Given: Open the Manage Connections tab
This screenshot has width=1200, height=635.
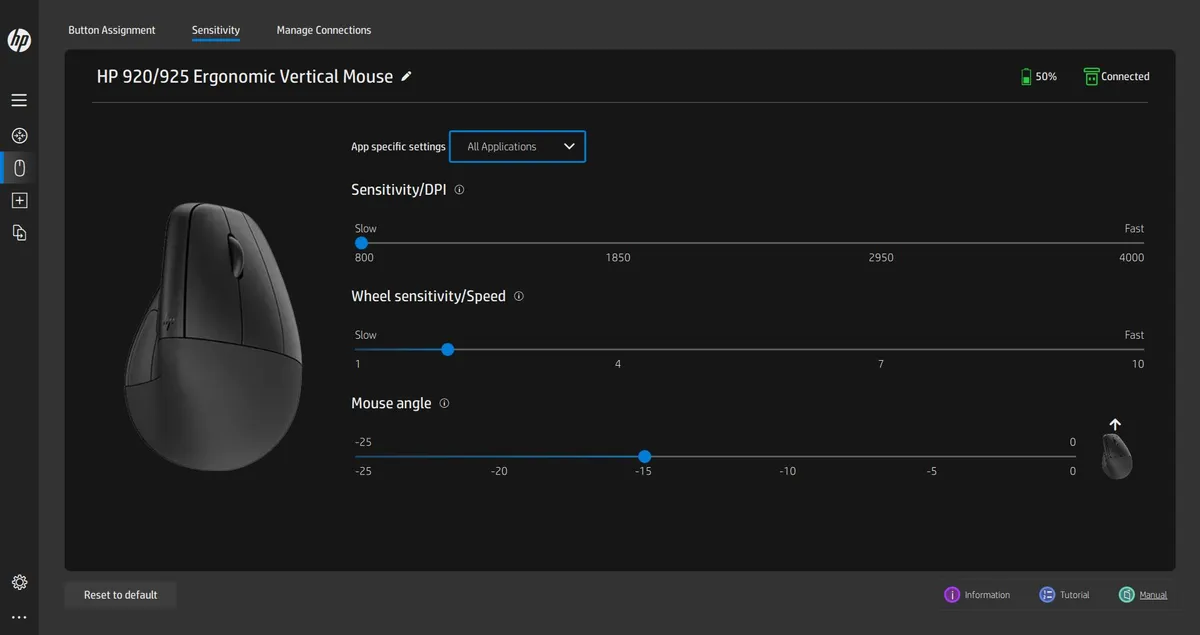Looking at the screenshot, I should tap(323, 30).
